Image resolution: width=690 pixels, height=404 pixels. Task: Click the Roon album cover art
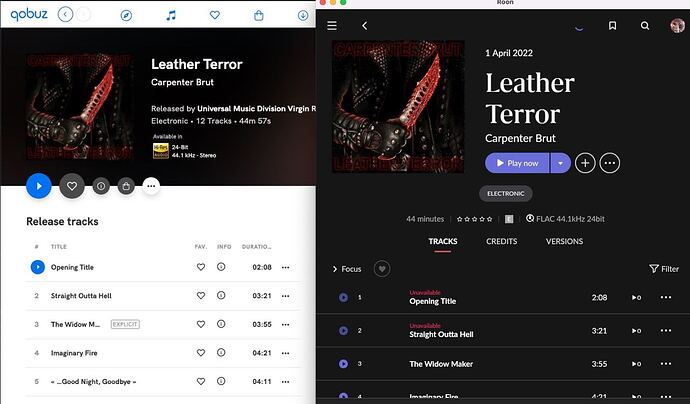click(x=398, y=106)
